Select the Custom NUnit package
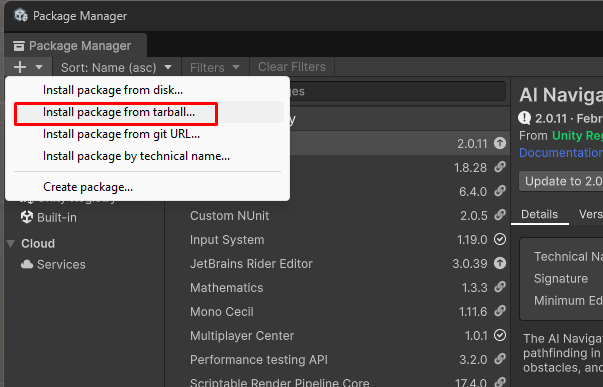 [230, 216]
